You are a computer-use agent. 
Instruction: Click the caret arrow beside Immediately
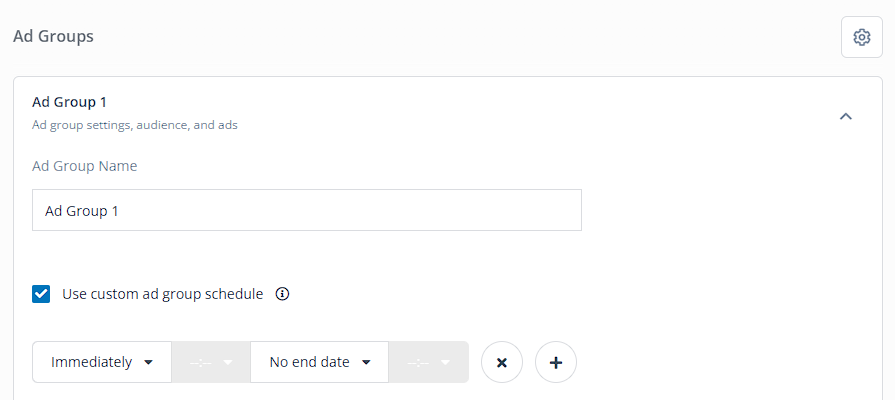pos(148,362)
